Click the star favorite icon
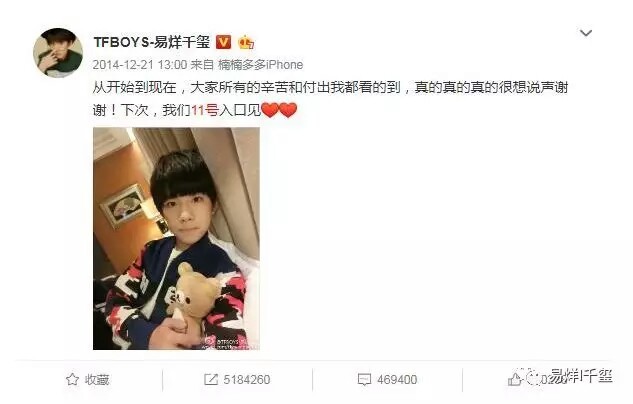Viewport: 633px width, 404px height. tap(72, 379)
